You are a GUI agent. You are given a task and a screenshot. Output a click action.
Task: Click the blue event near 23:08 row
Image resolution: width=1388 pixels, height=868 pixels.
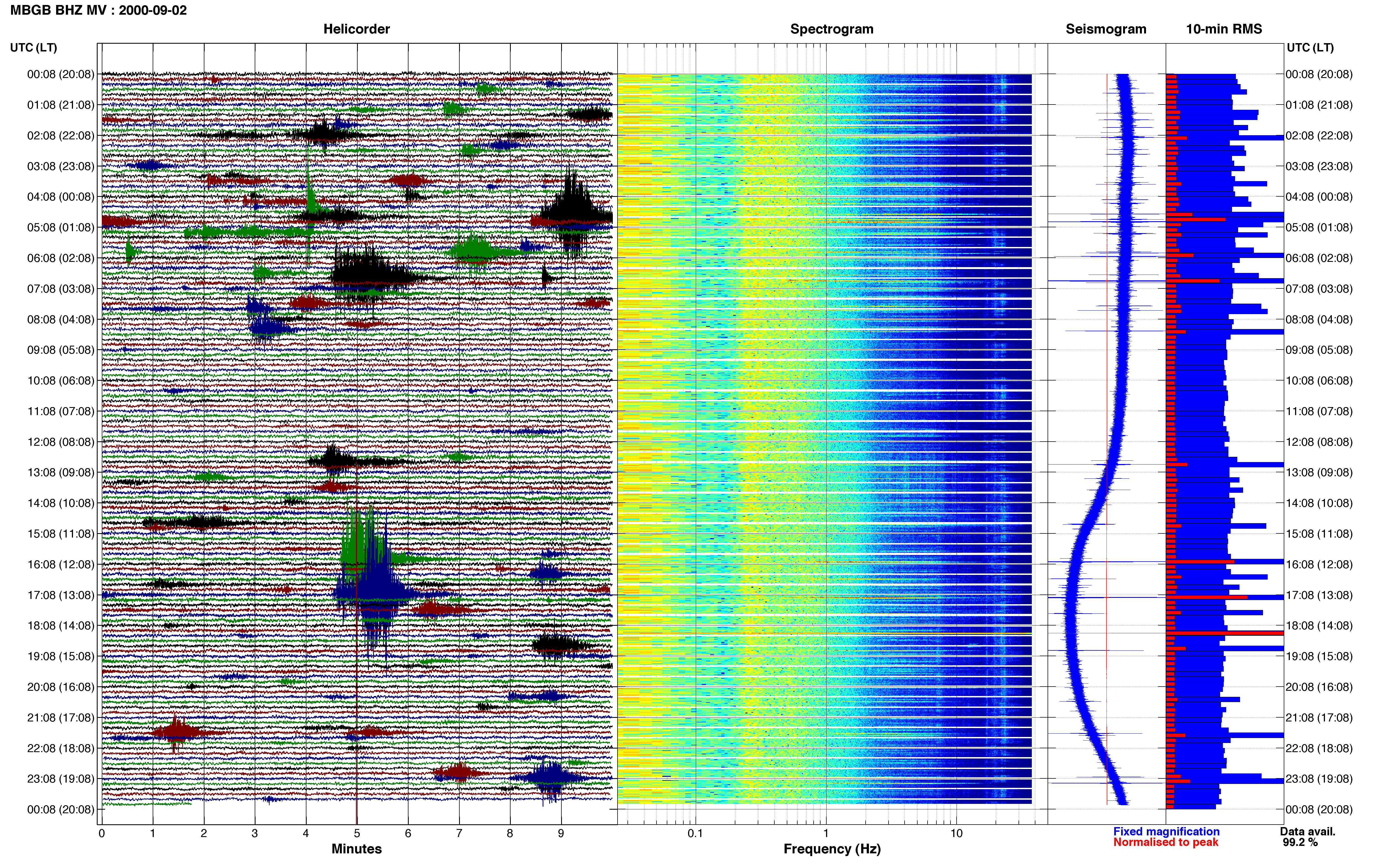click(550, 778)
